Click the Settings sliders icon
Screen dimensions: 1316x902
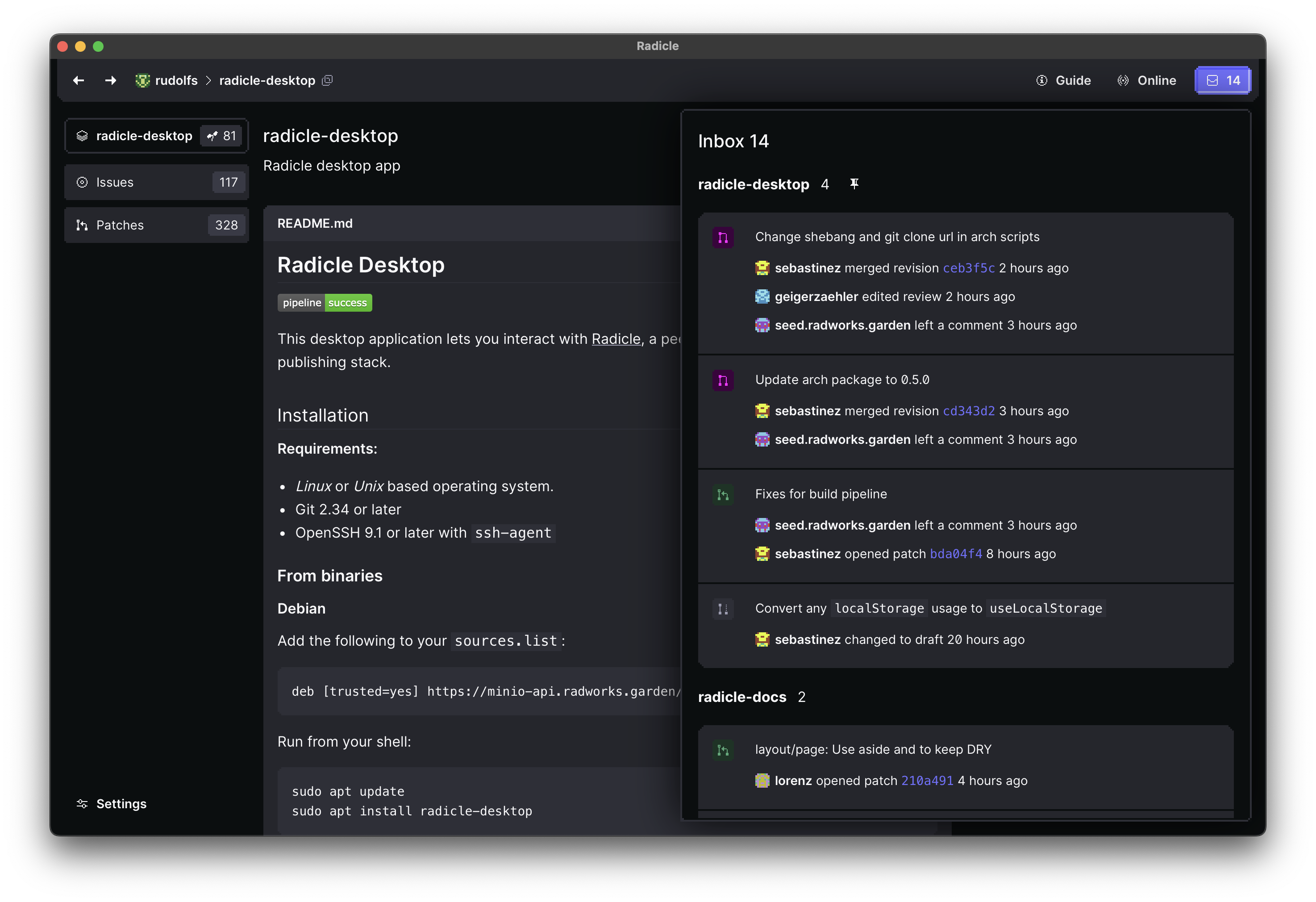[82, 803]
